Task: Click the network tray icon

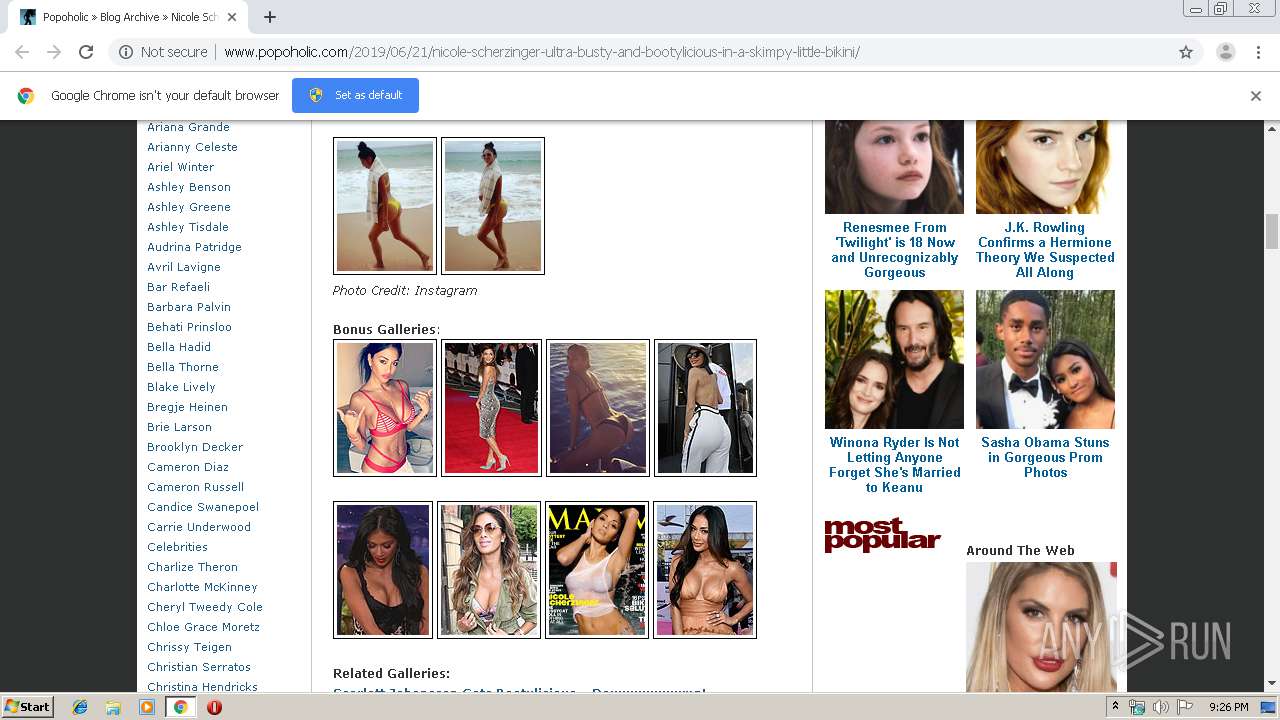Action: click(1137, 707)
